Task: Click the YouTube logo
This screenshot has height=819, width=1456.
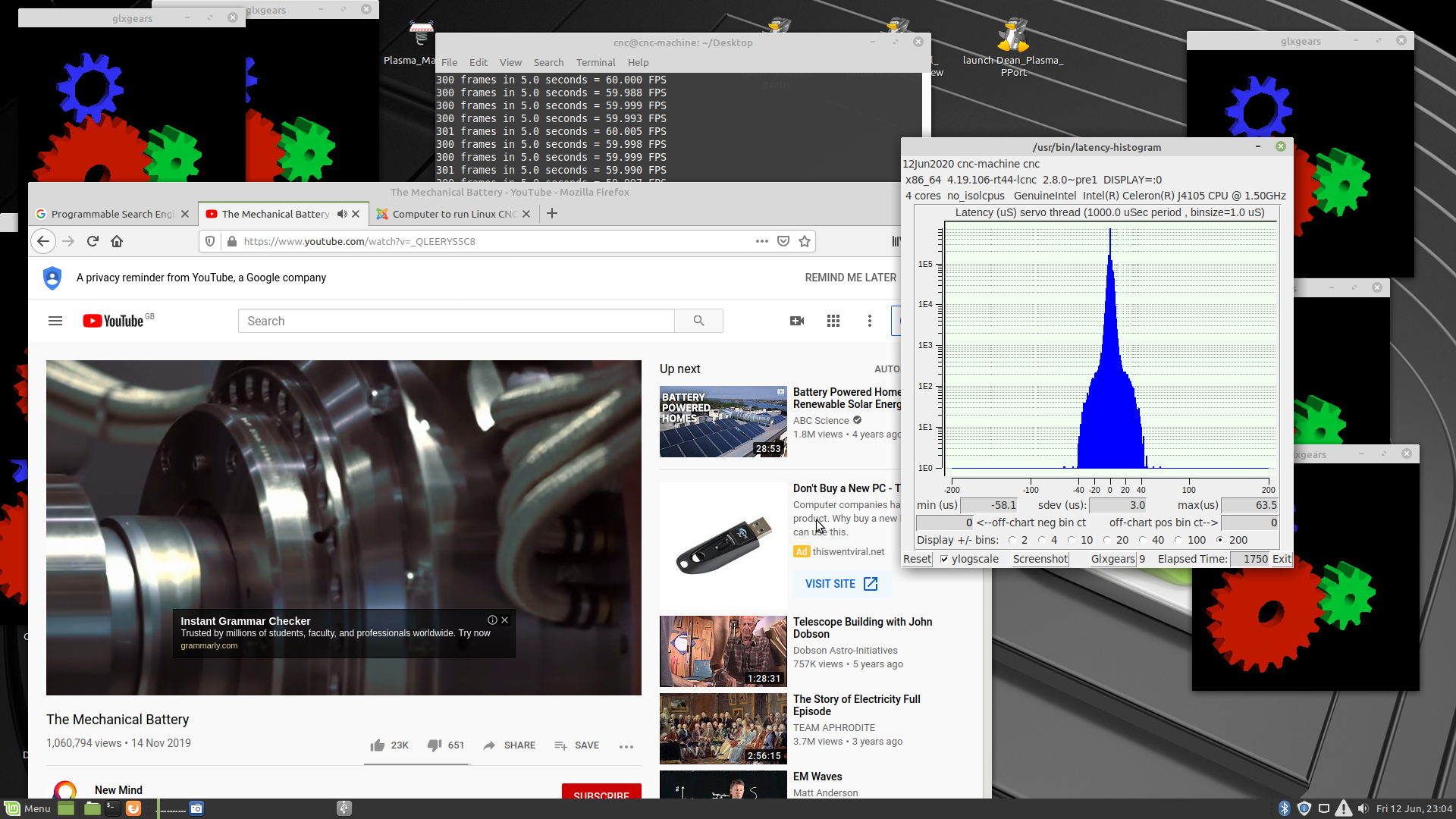Action: pyautogui.click(x=113, y=321)
